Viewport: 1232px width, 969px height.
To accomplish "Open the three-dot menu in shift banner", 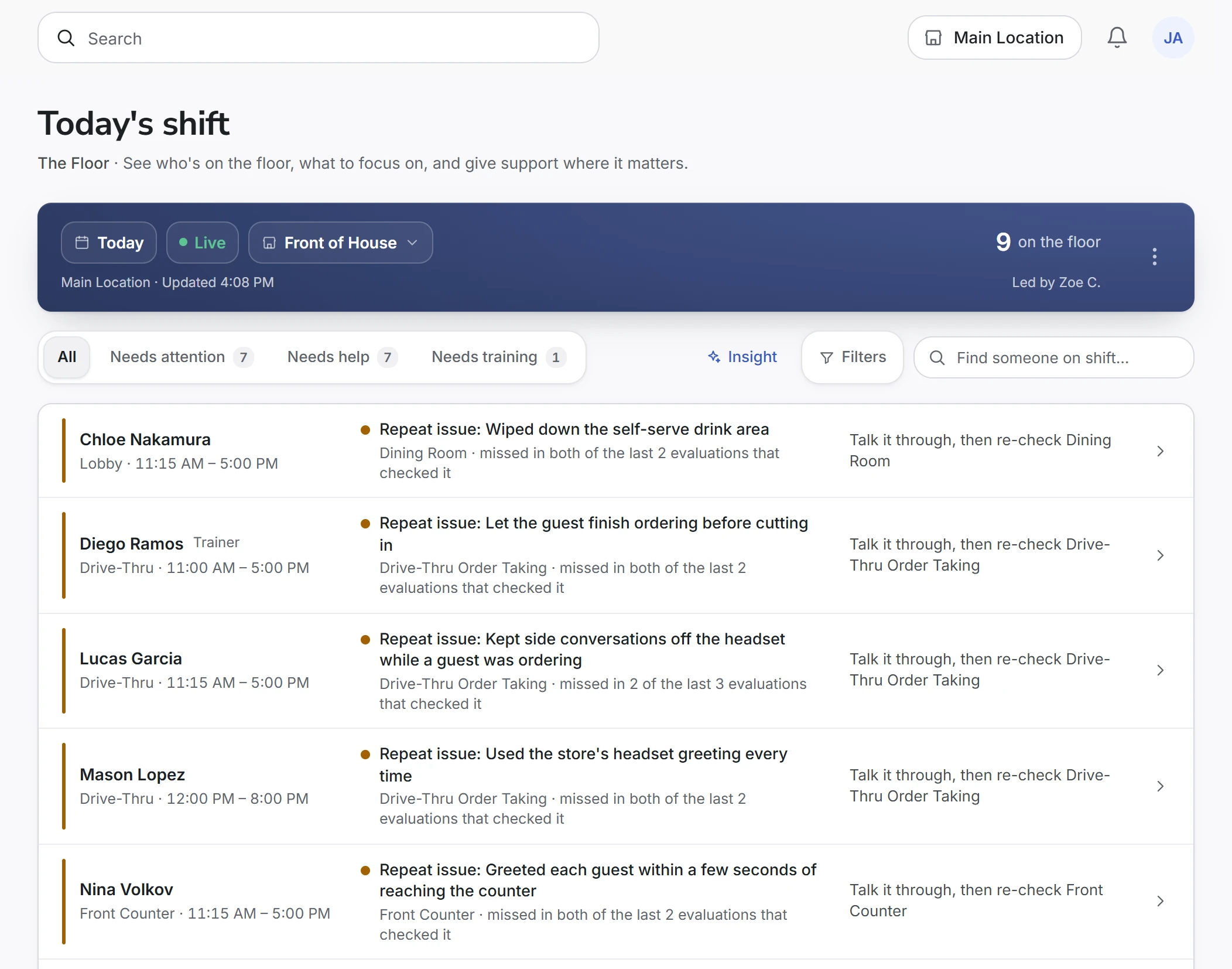I will pos(1154,257).
